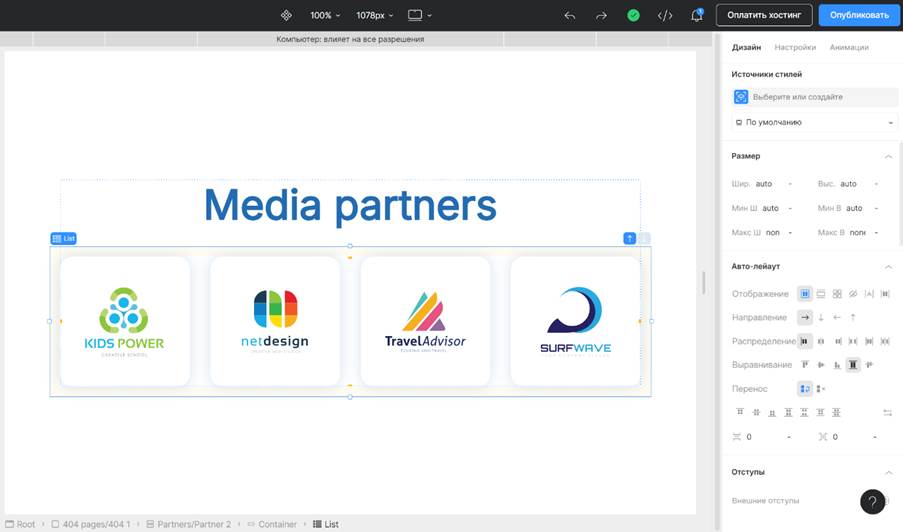Set justify to space-between in Распределение
Image resolution: width=903 pixels, height=532 pixels.
tap(853, 341)
